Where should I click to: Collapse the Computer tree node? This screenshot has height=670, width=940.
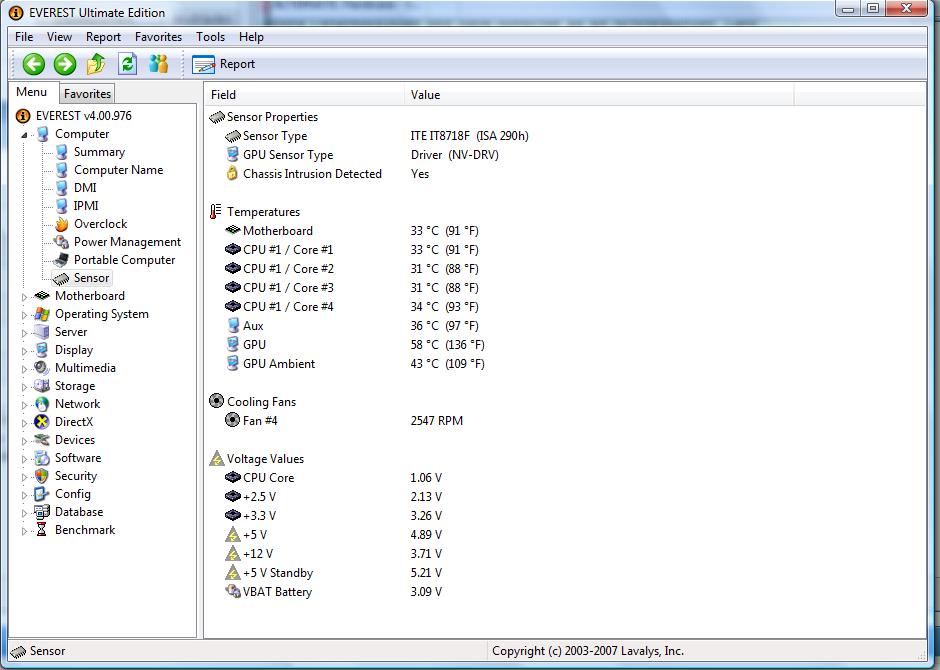(25, 135)
